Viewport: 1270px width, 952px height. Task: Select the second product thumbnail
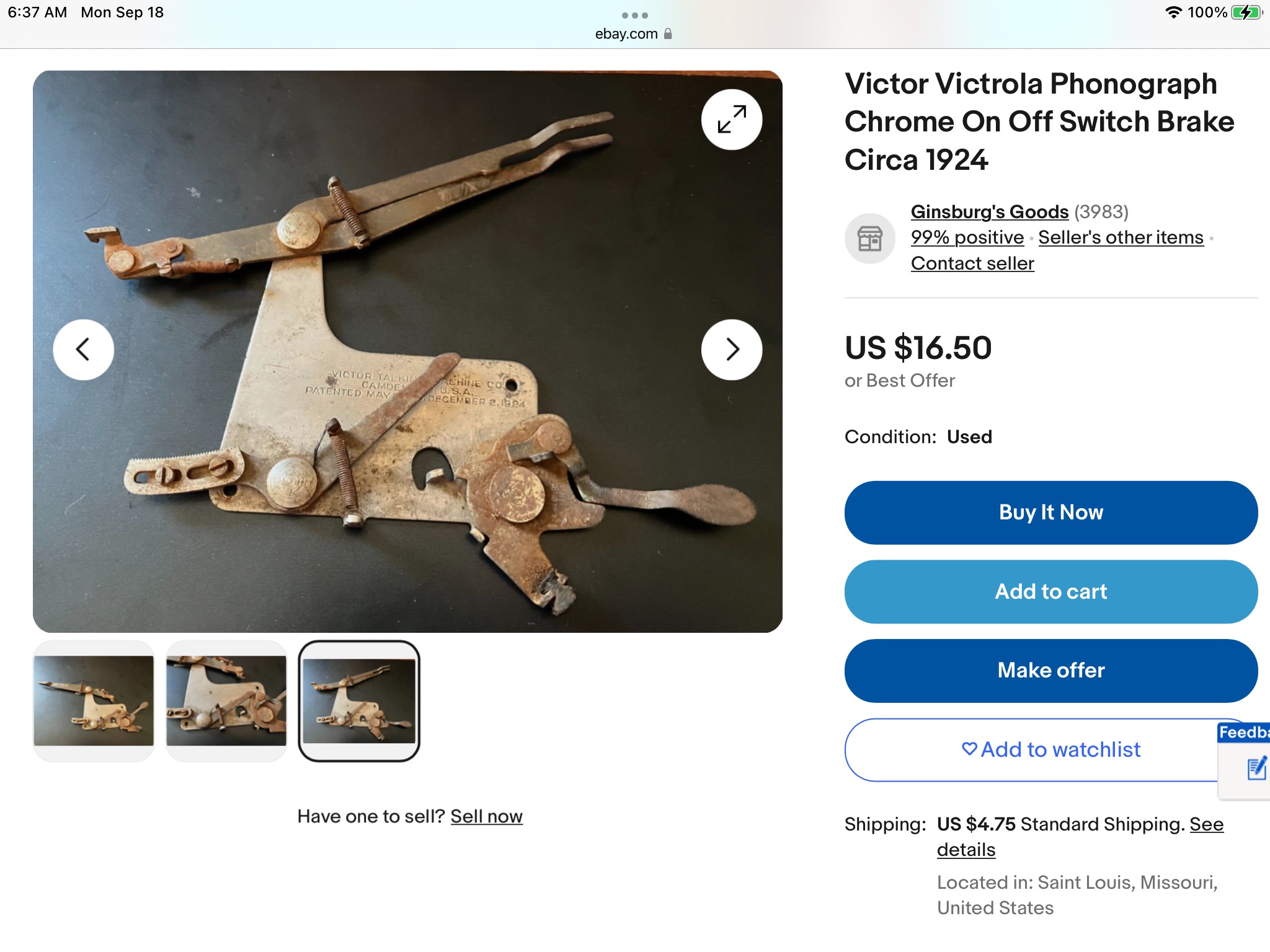(226, 700)
